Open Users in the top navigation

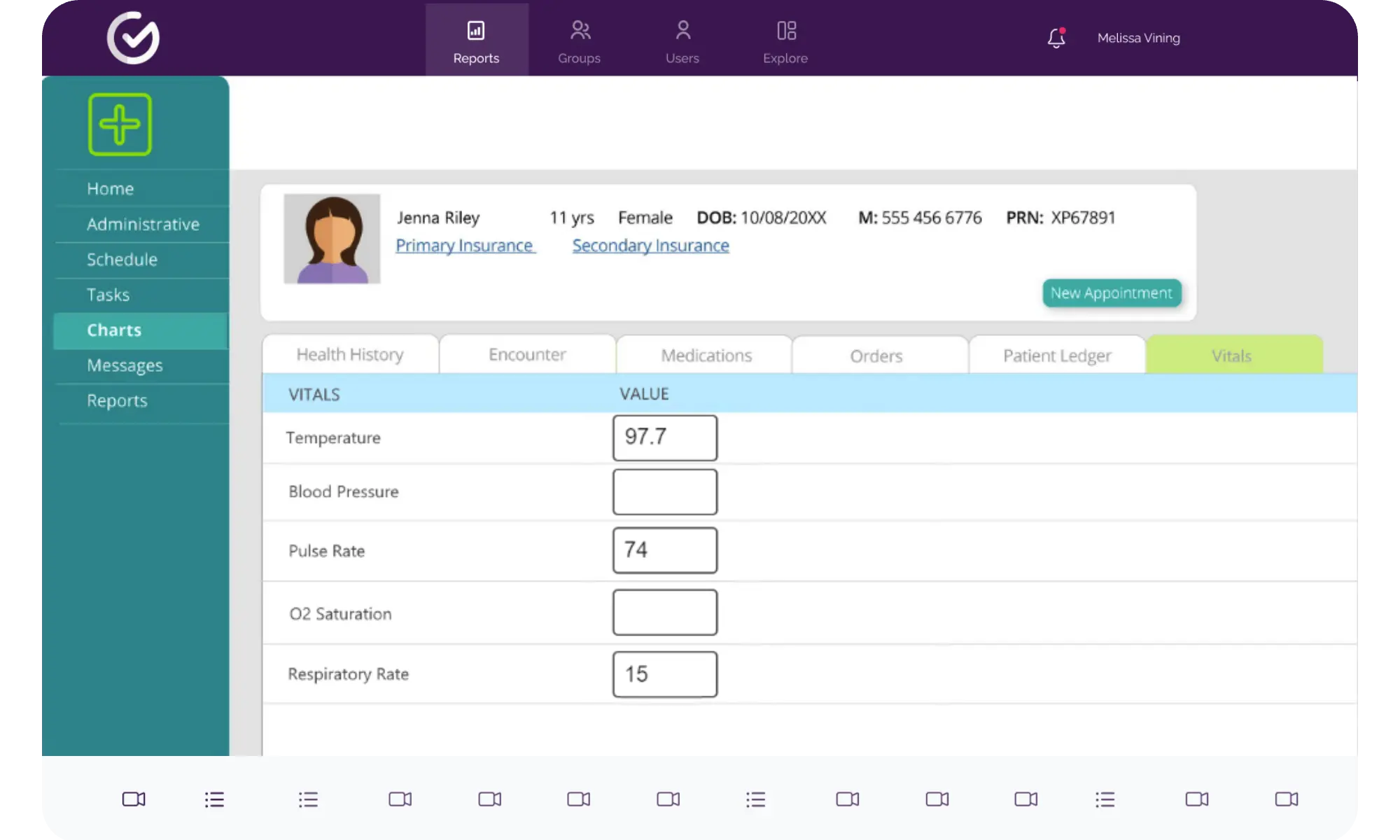[682, 41]
